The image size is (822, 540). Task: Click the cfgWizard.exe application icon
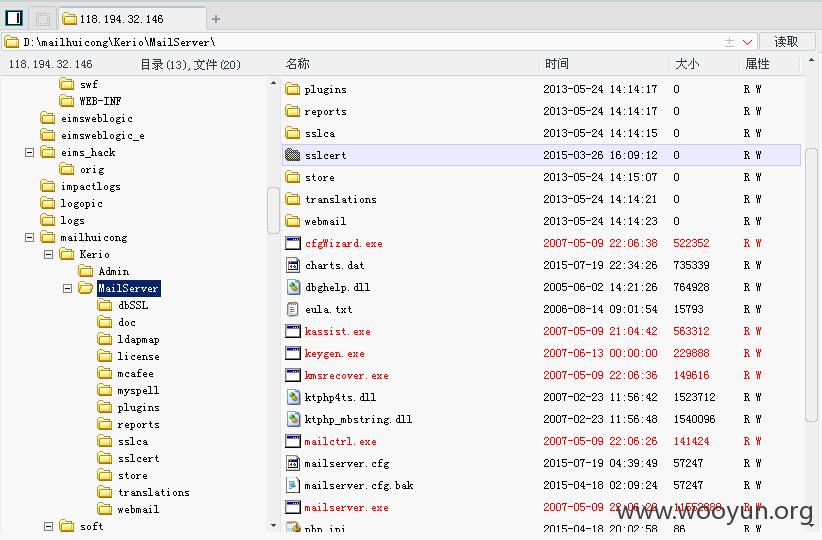[x=293, y=243]
